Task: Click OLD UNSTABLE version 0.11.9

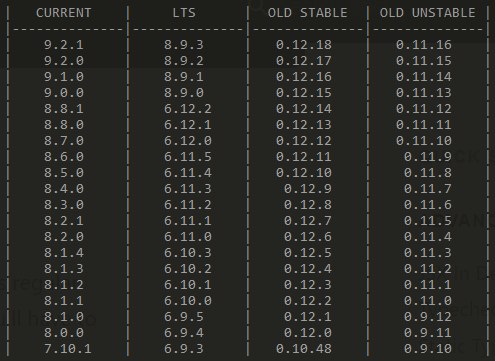Action: pos(428,157)
